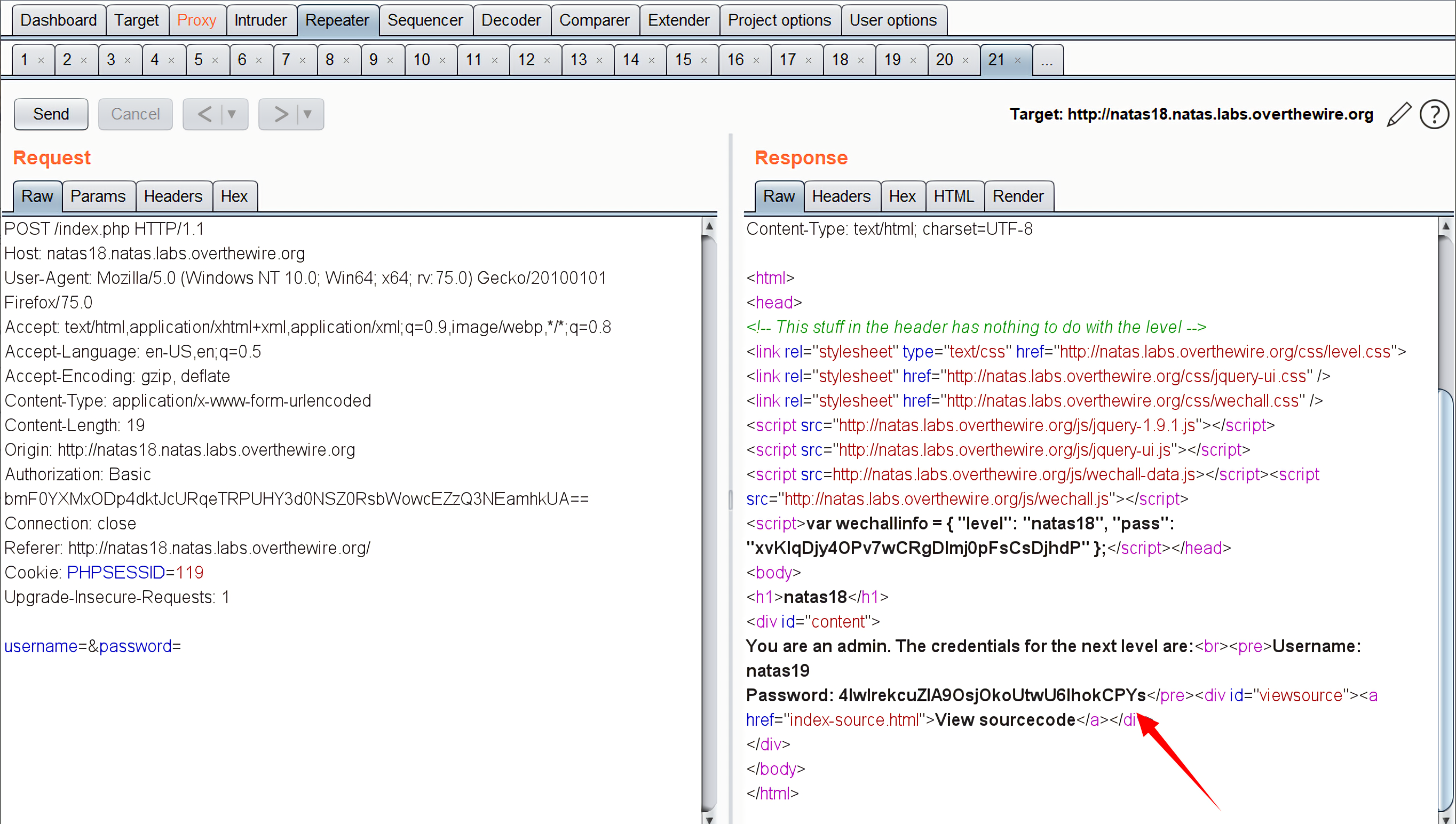Switch response view to Headers tab
The image size is (1456, 824).
coord(842,196)
